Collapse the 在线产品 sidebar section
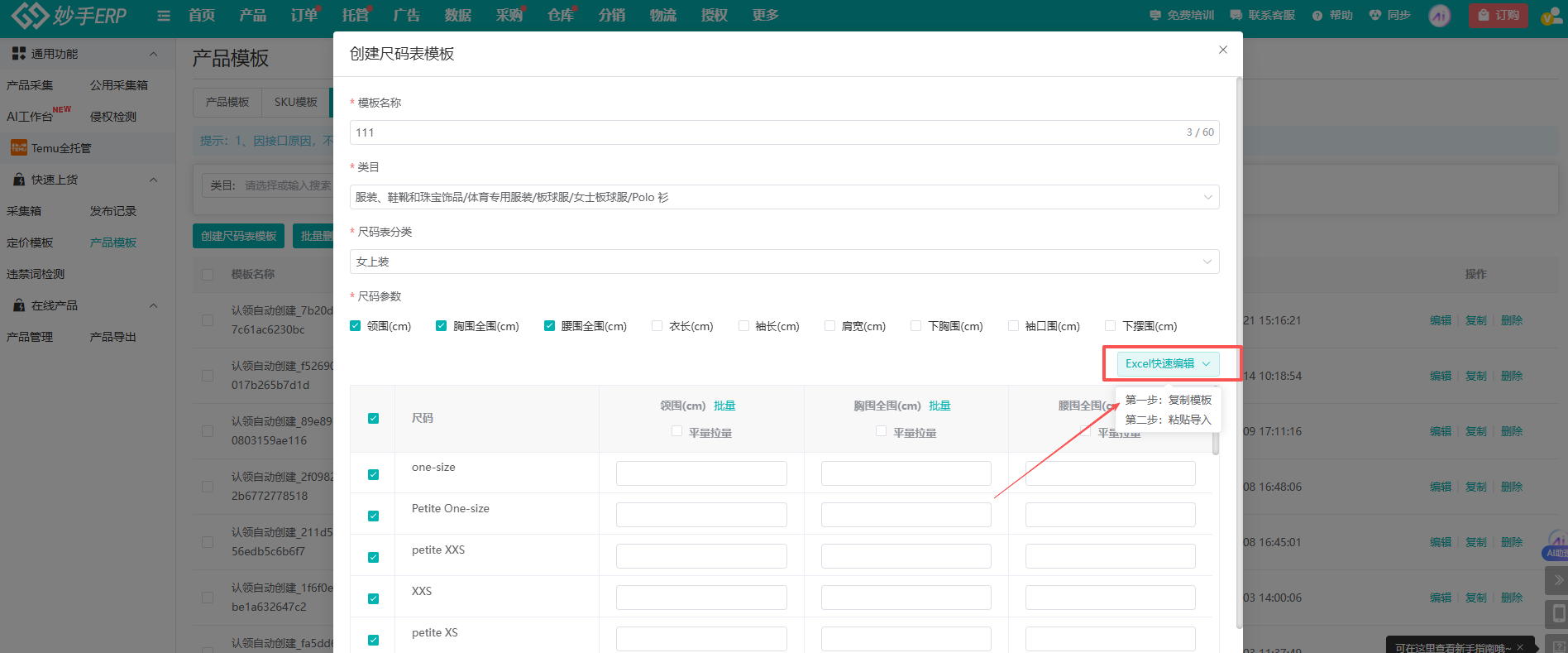 pyautogui.click(x=153, y=305)
